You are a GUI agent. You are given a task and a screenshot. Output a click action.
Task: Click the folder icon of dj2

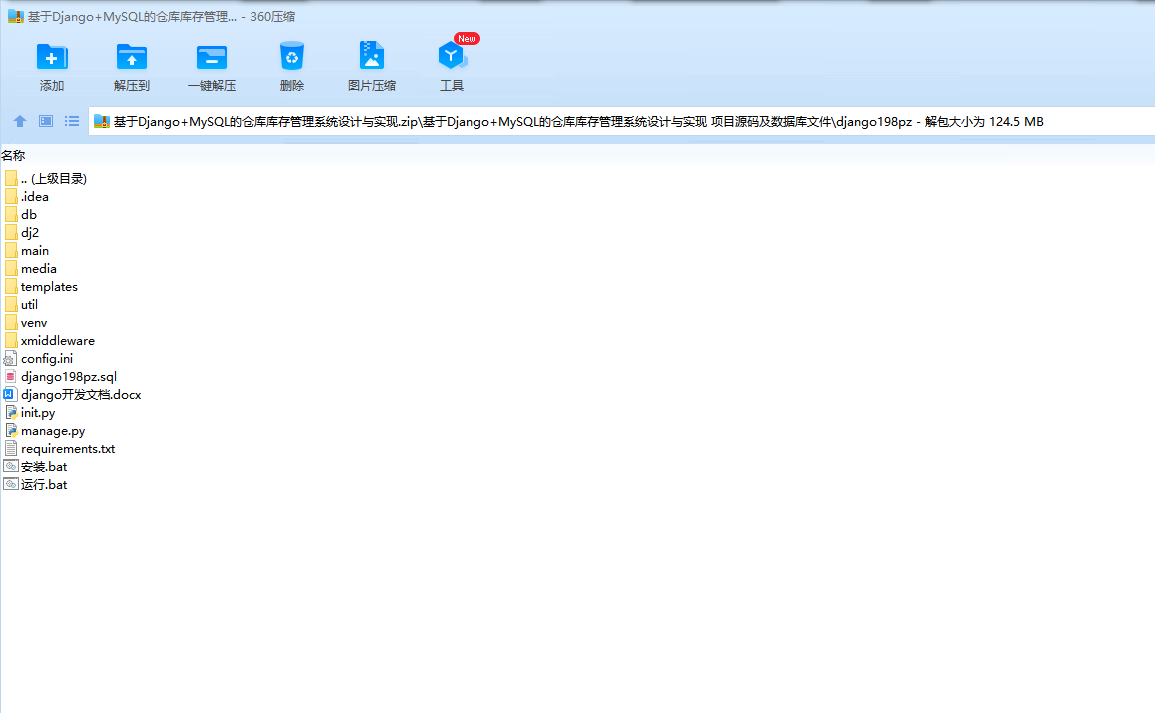pos(10,233)
